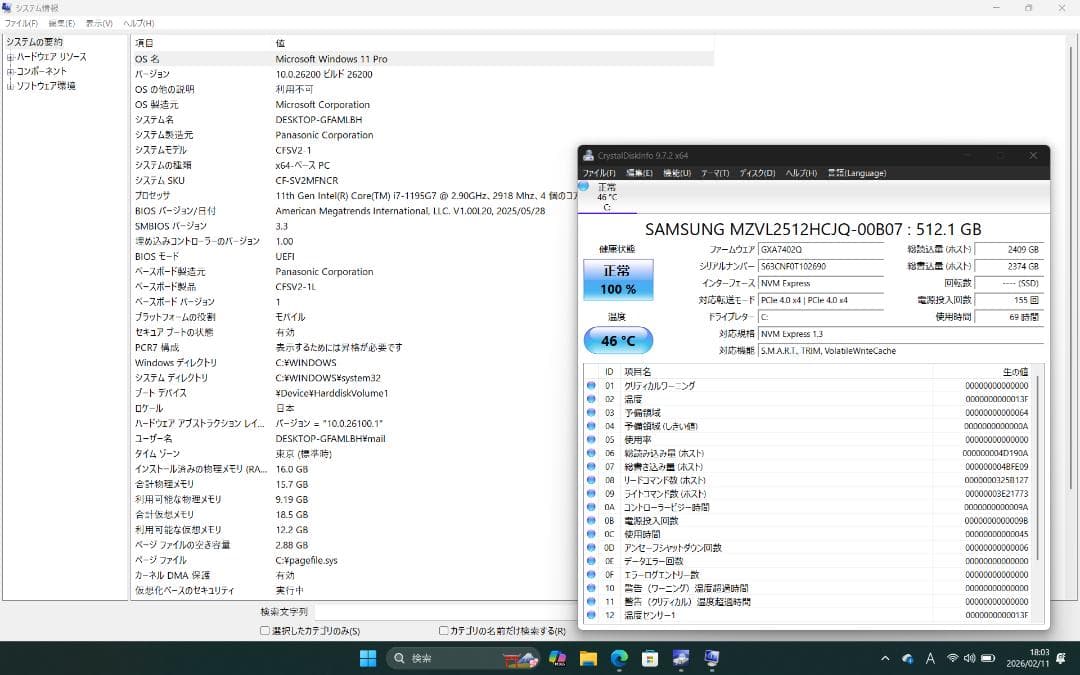1080x675 pixels.
Task: Expand the ソフトウェア環境 tree node
Action: coord(10,86)
